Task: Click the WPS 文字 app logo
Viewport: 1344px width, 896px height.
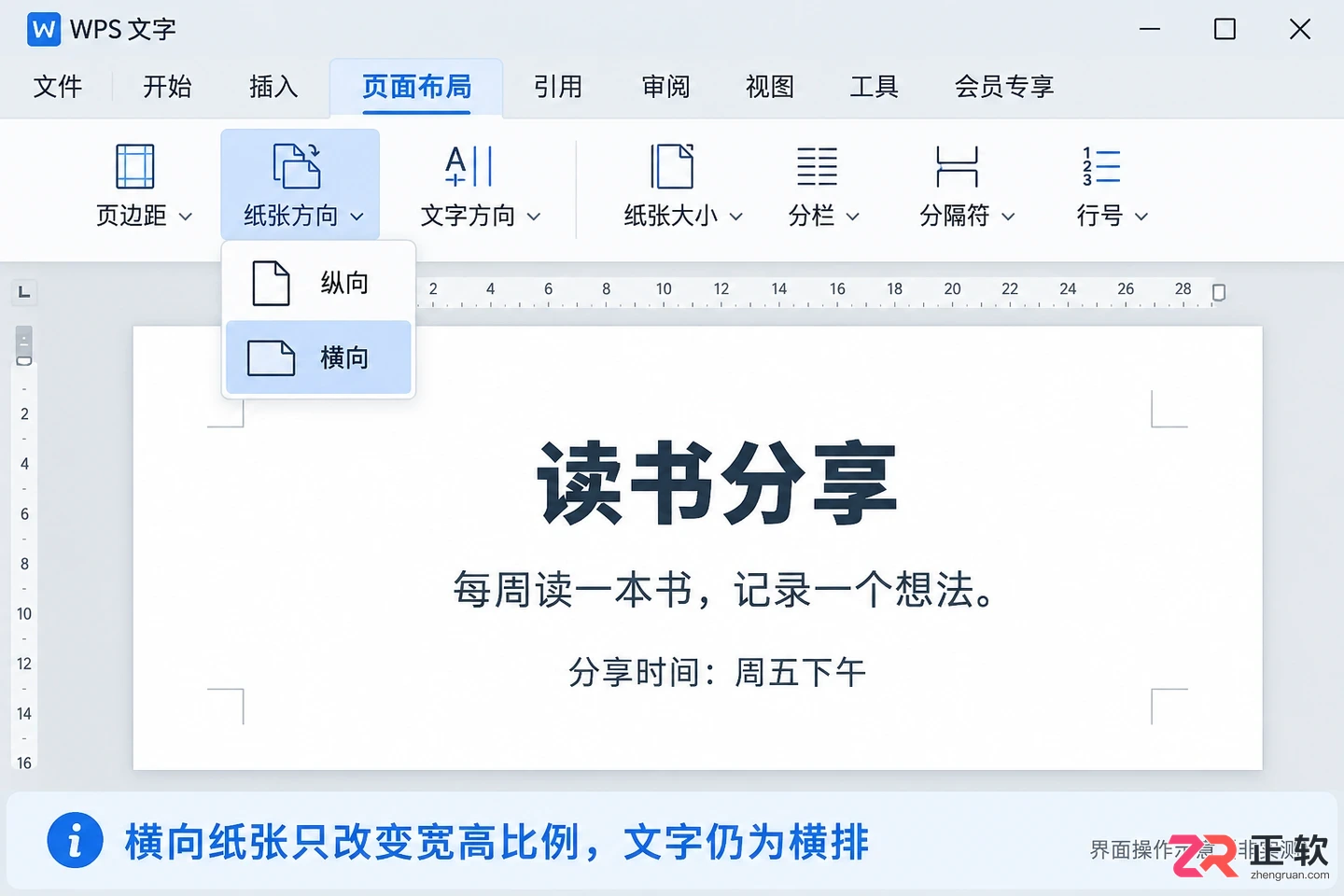Action: coord(44,30)
